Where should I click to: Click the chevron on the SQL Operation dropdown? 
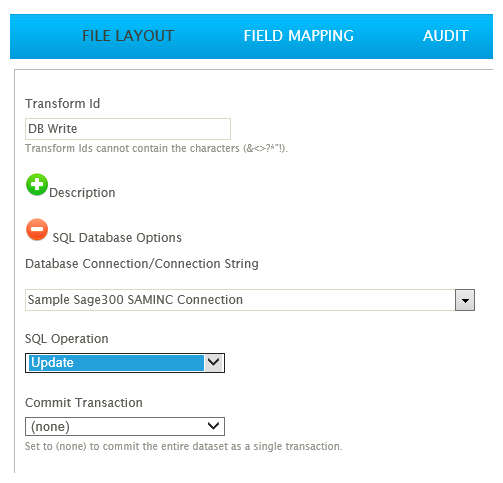pyautogui.click(x=213, y=362)
